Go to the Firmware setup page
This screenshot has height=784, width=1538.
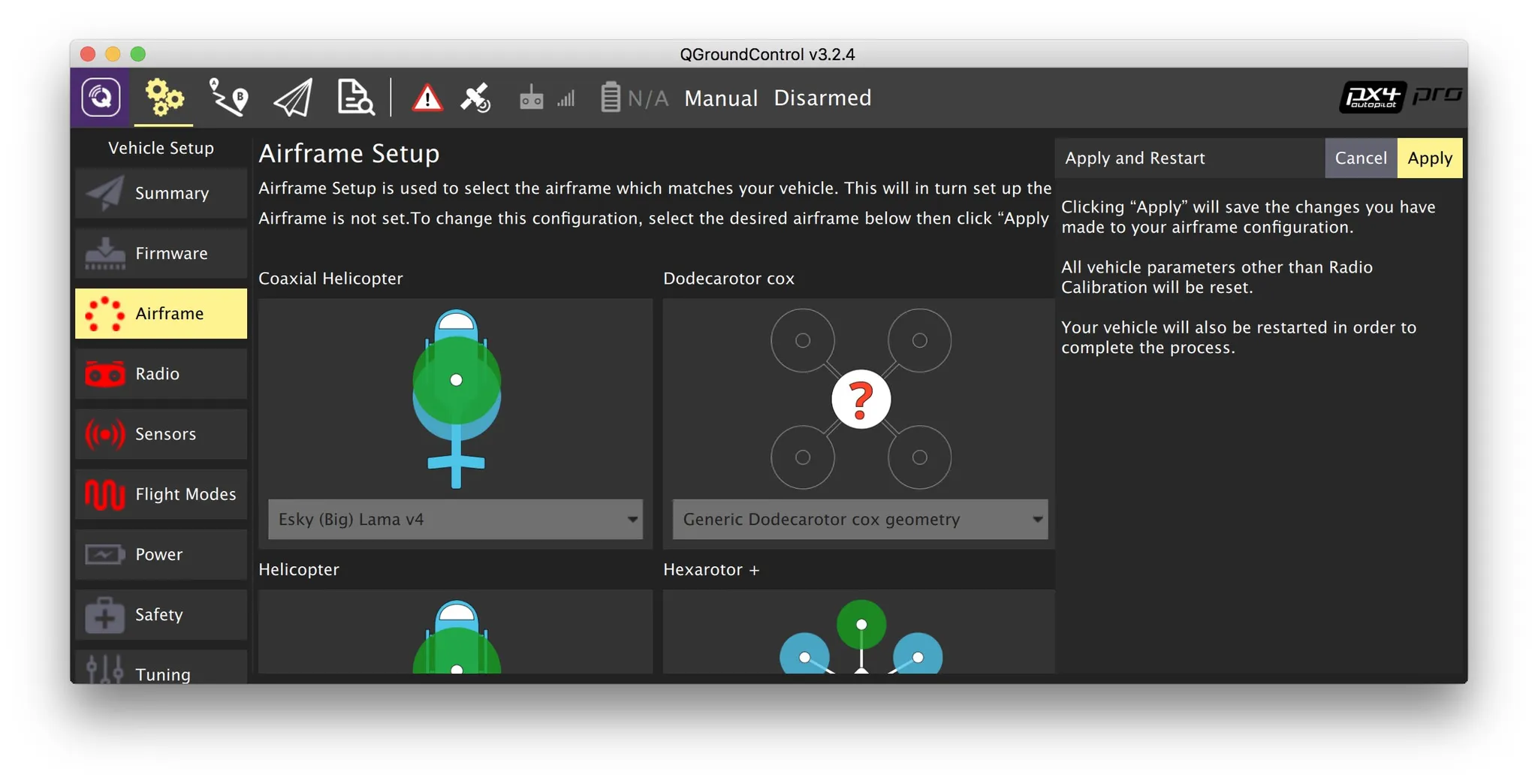[x=161, y=254]
